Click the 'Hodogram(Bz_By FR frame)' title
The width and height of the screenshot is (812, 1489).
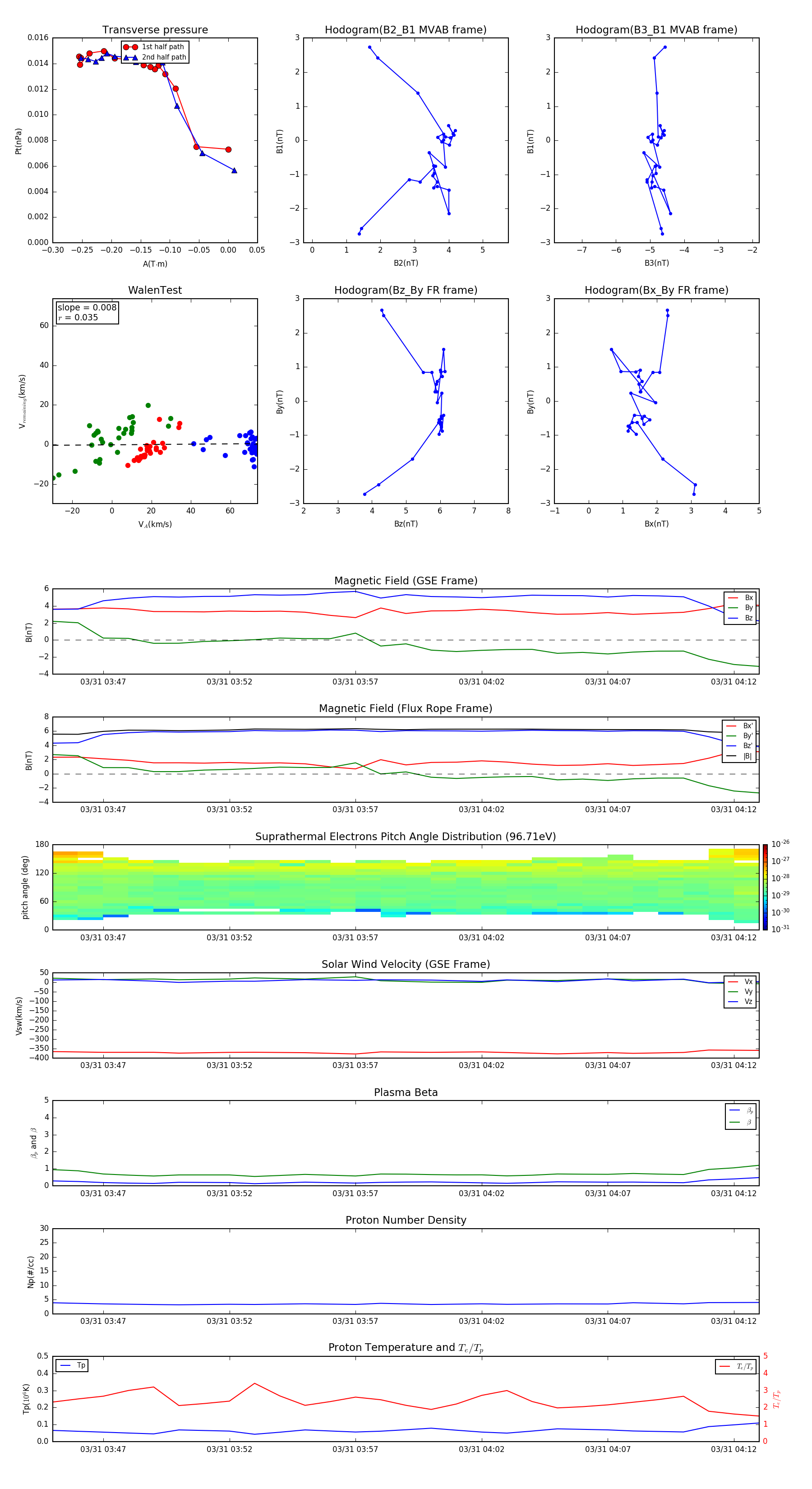pos(406,290)
